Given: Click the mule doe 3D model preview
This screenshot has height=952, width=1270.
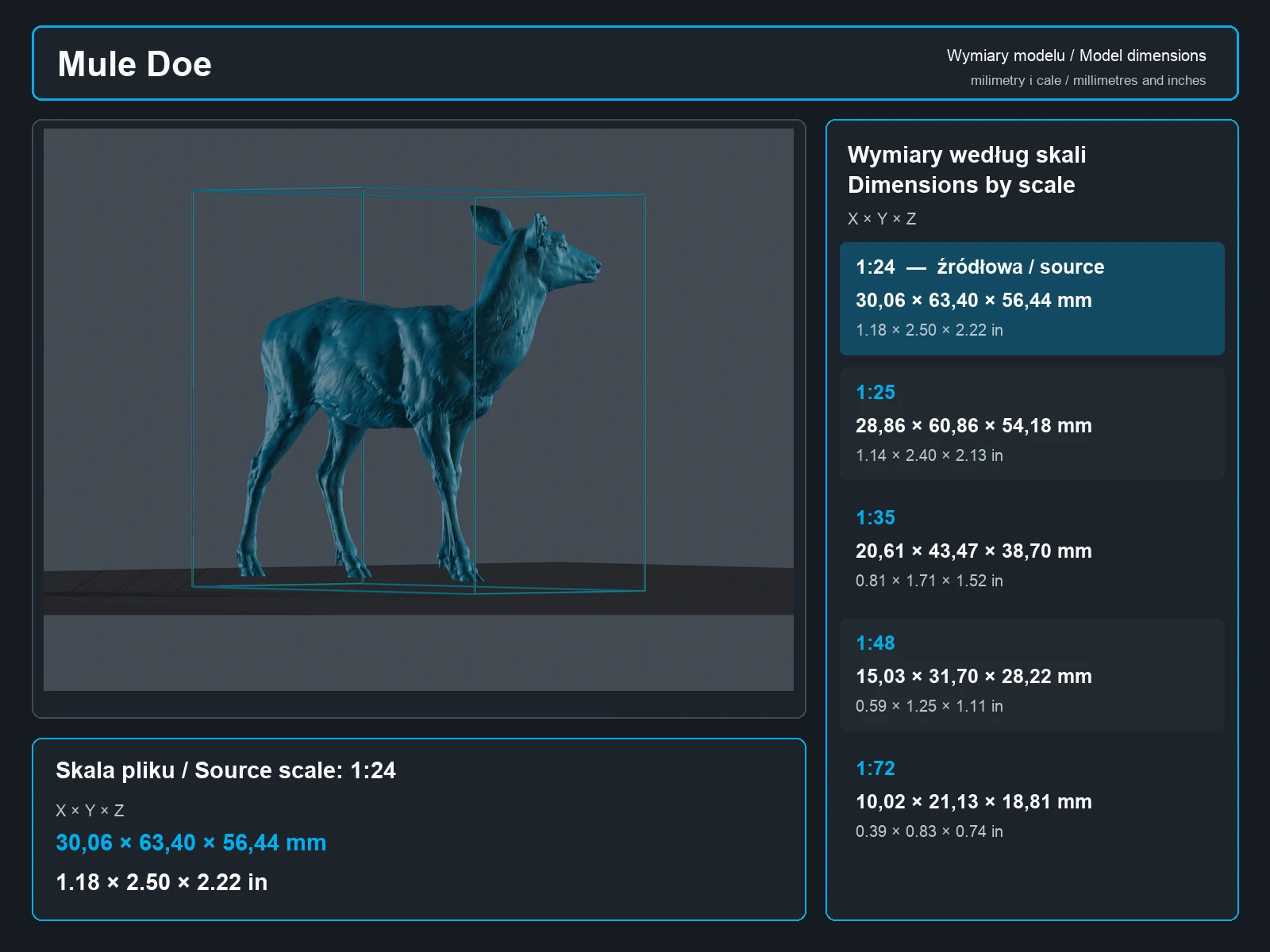Looking at the screenshot, I should coord(418,409).
